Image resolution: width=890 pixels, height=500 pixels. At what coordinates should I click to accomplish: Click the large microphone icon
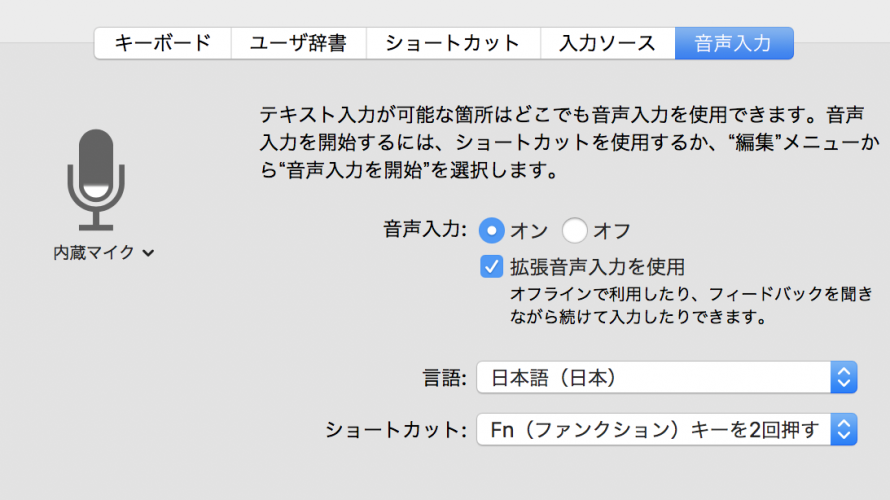point(96,179)
